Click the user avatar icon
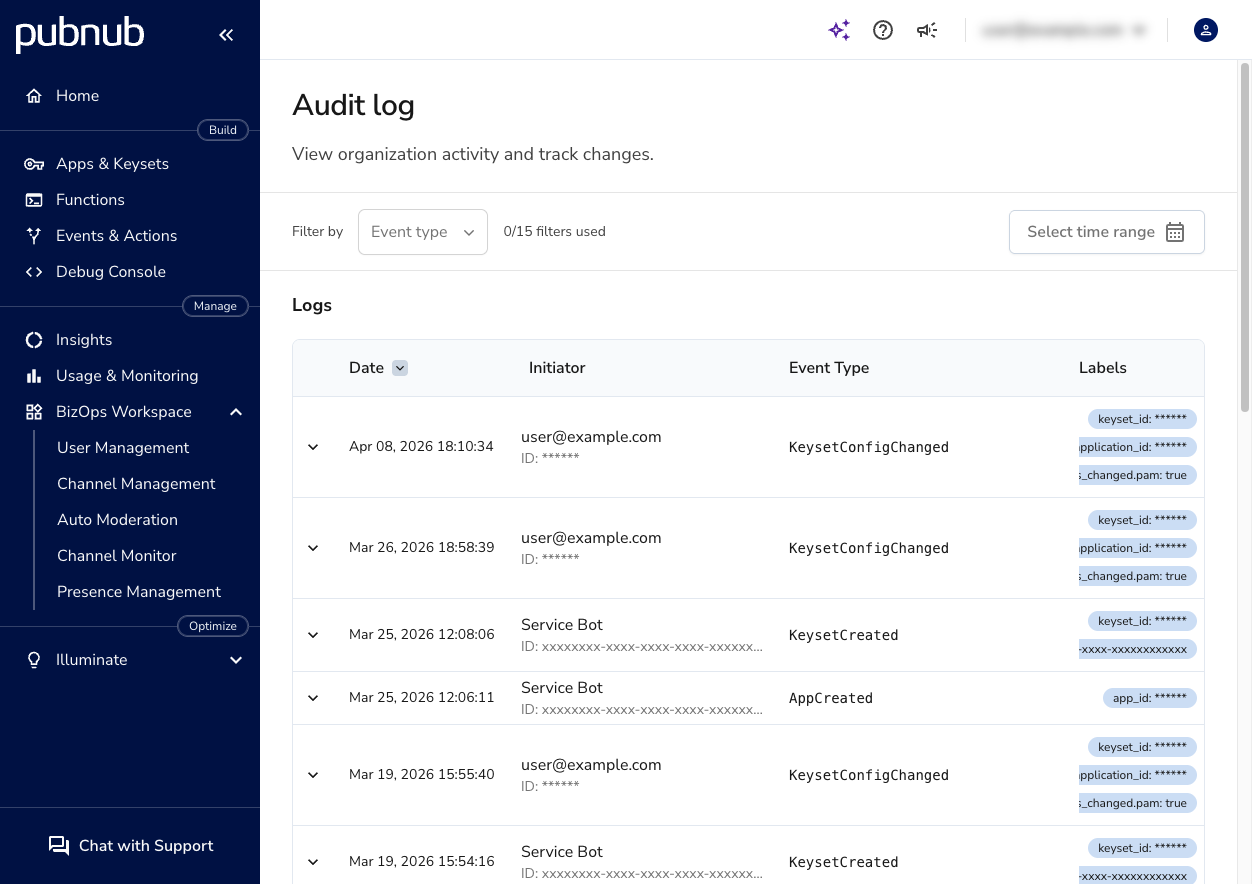The height and width of the screenshot is (884, 1252). pos(1206,30)
